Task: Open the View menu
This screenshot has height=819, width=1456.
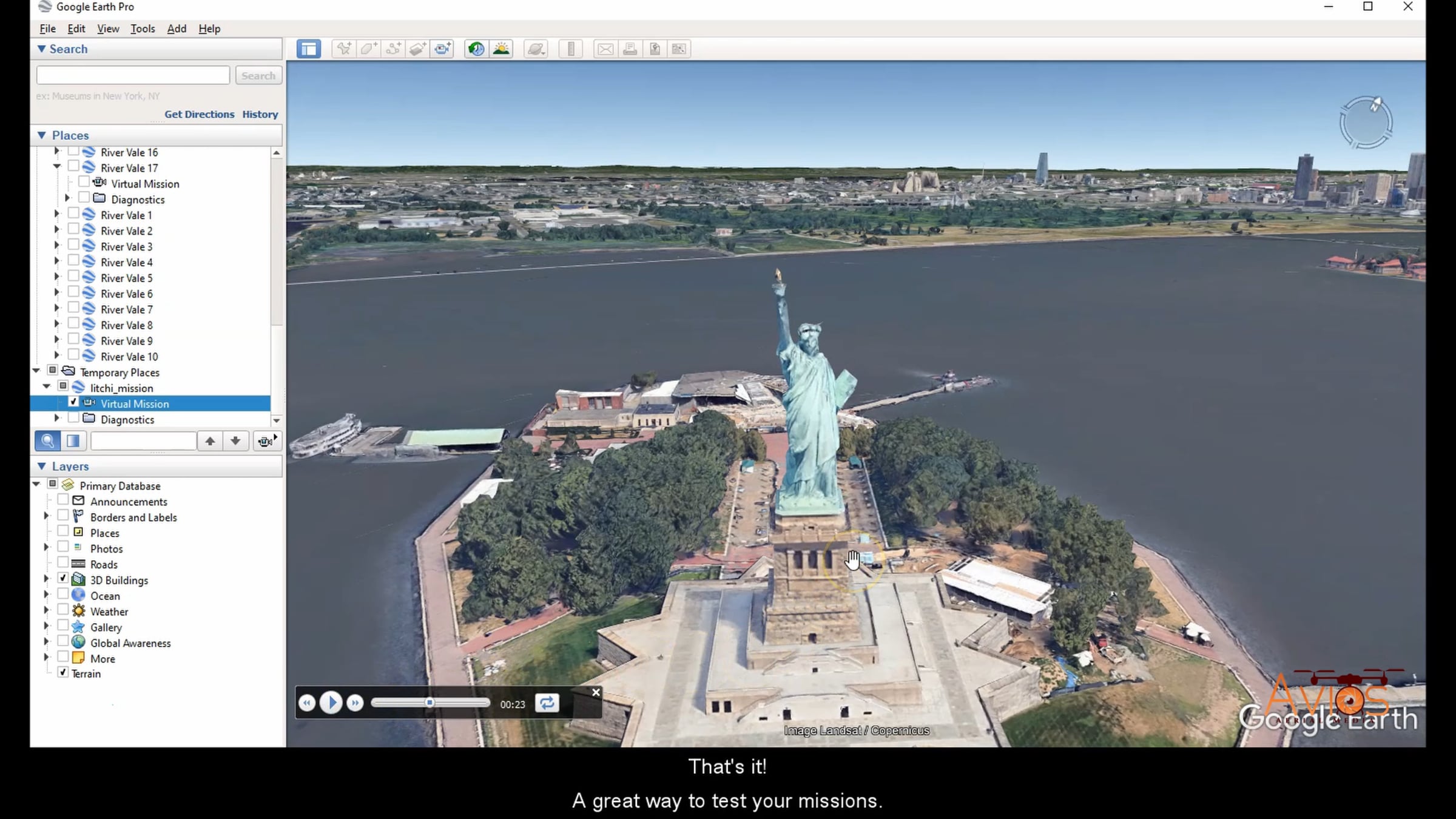Action: coord(108,29)
